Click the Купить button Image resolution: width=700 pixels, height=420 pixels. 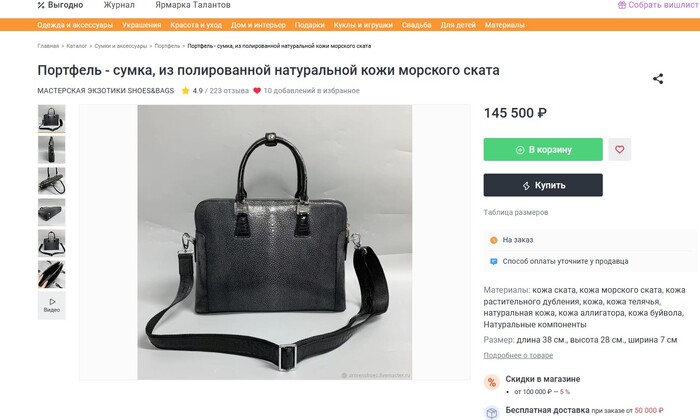tap(543, 185)
